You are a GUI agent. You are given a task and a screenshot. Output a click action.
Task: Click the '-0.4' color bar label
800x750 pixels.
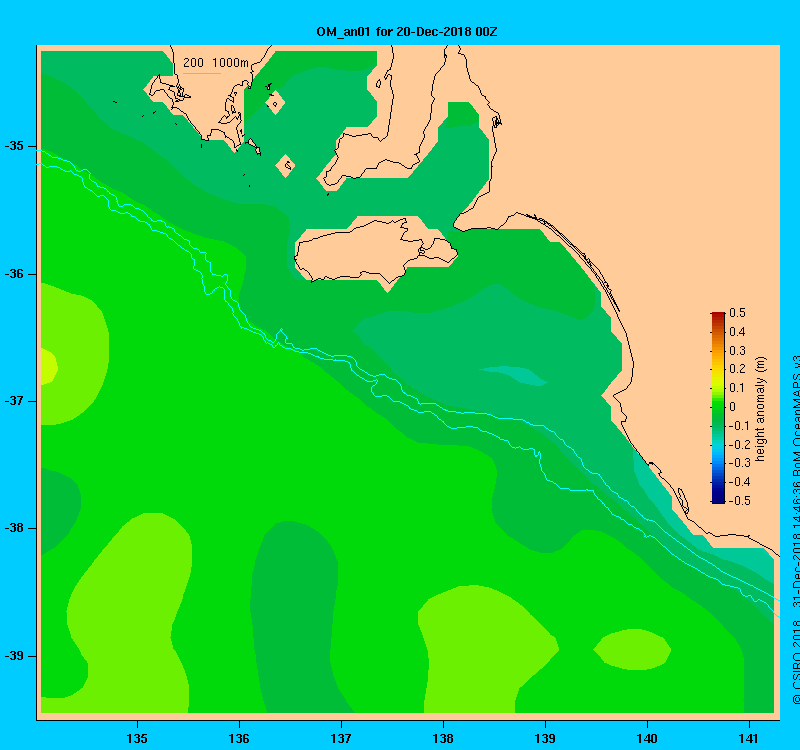(739, 482)
